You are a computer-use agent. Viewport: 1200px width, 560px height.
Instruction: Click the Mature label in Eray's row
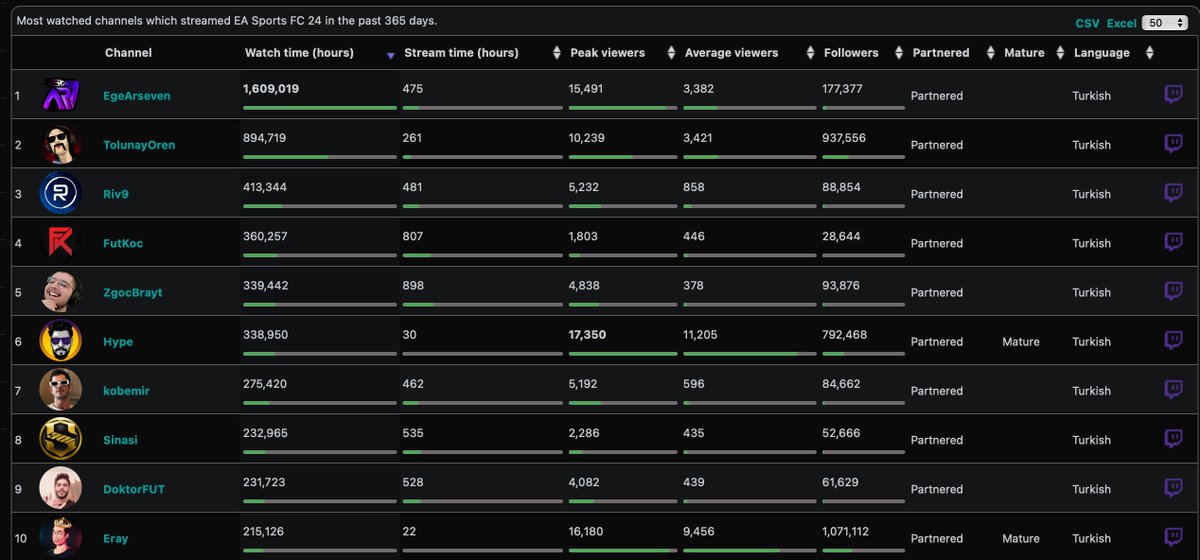(x=1021, y=539)
